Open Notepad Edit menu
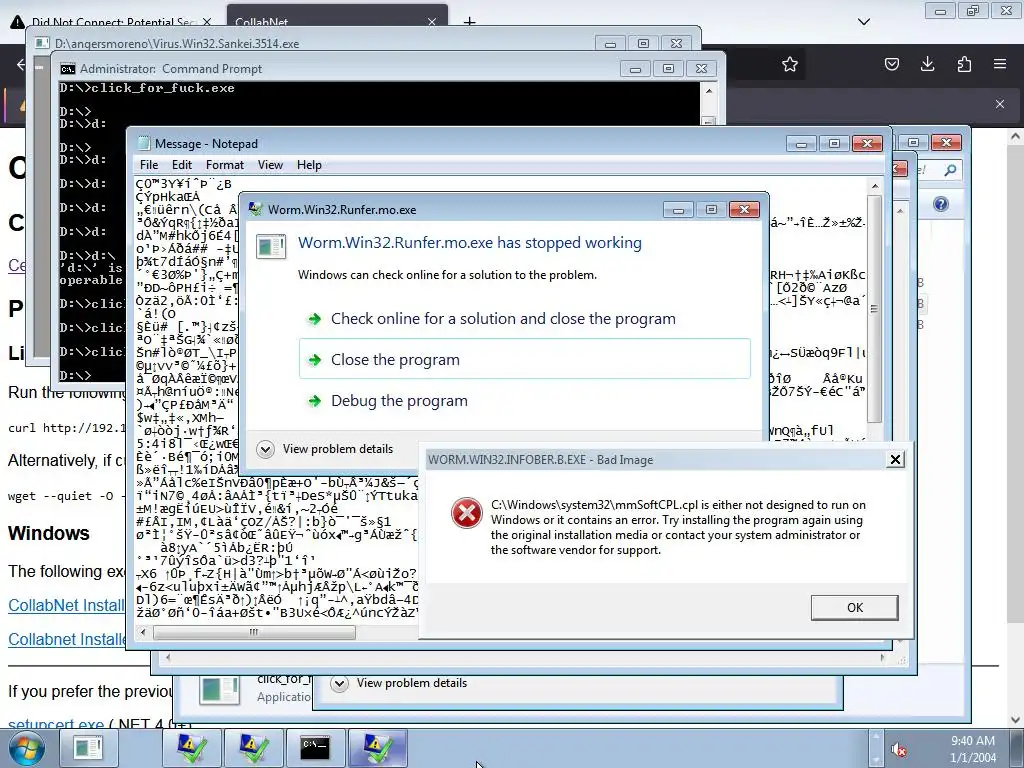1024x768 pixels. pyautogui.click(x=182, y=165)
